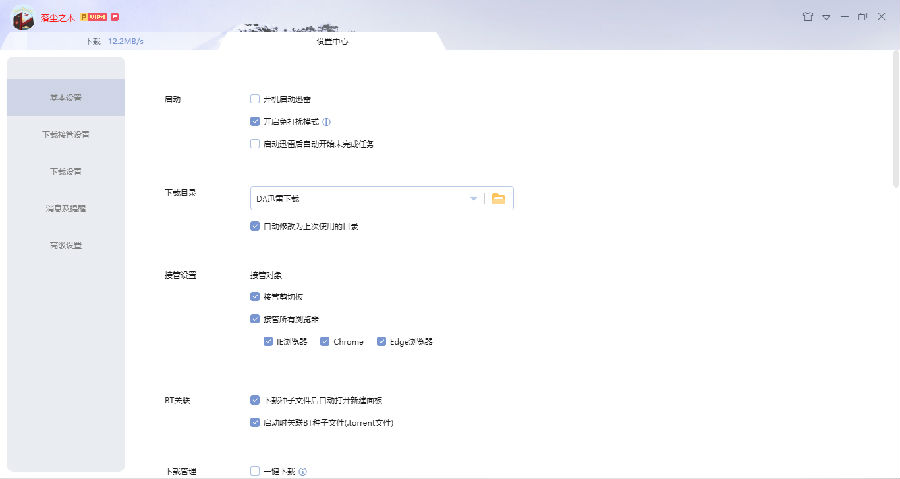Click the info icon beside the 免打扰模式 option

point(327,122)
